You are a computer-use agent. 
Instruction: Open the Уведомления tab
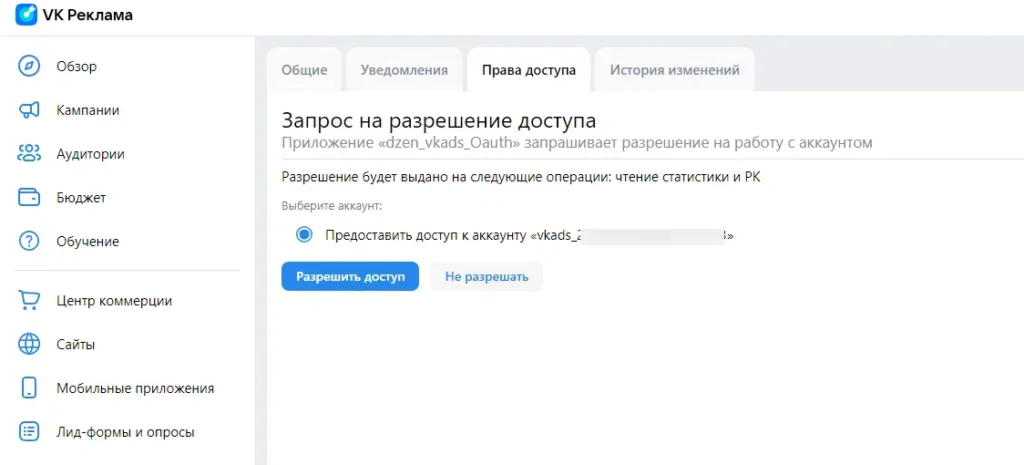pos(404,70)
